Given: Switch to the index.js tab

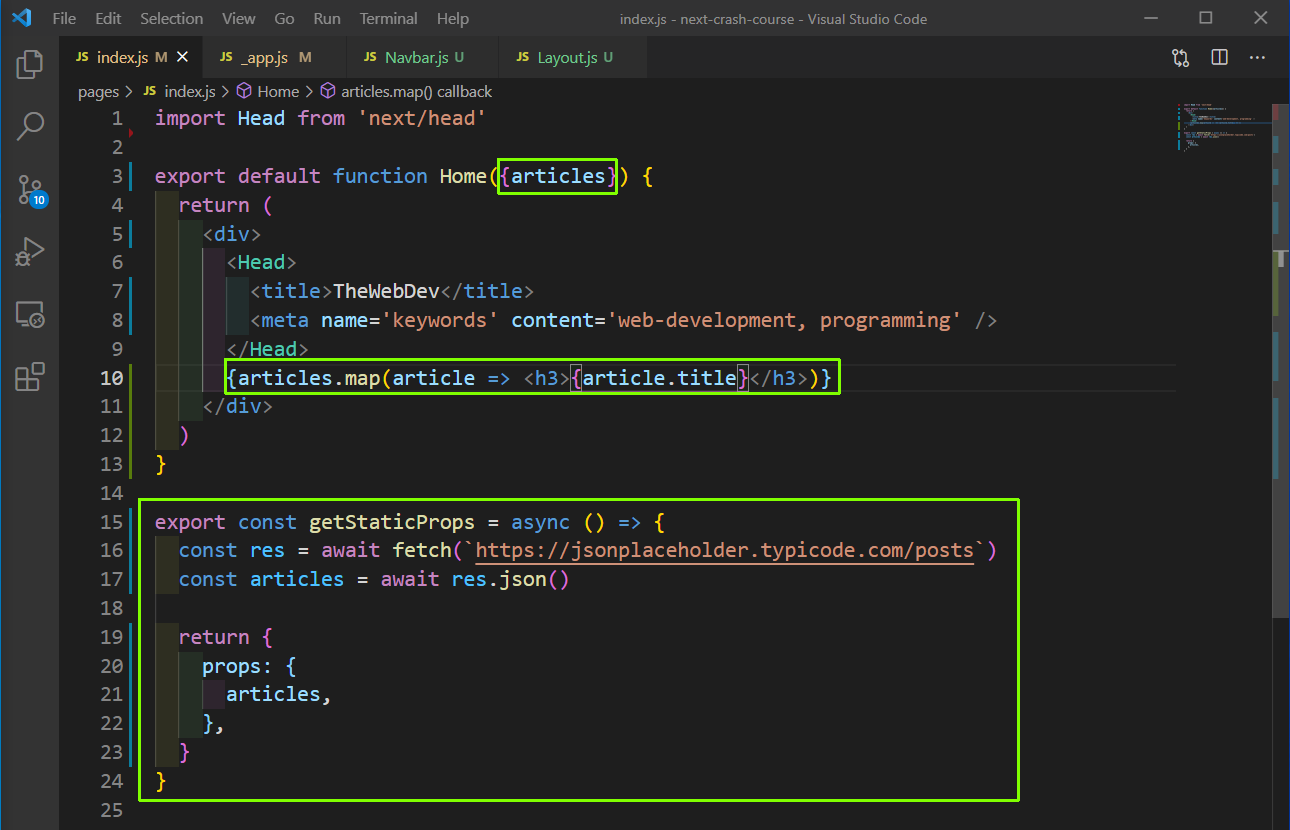Looking at the screenshot, I should pyautogui.click(x=131, y=58).
